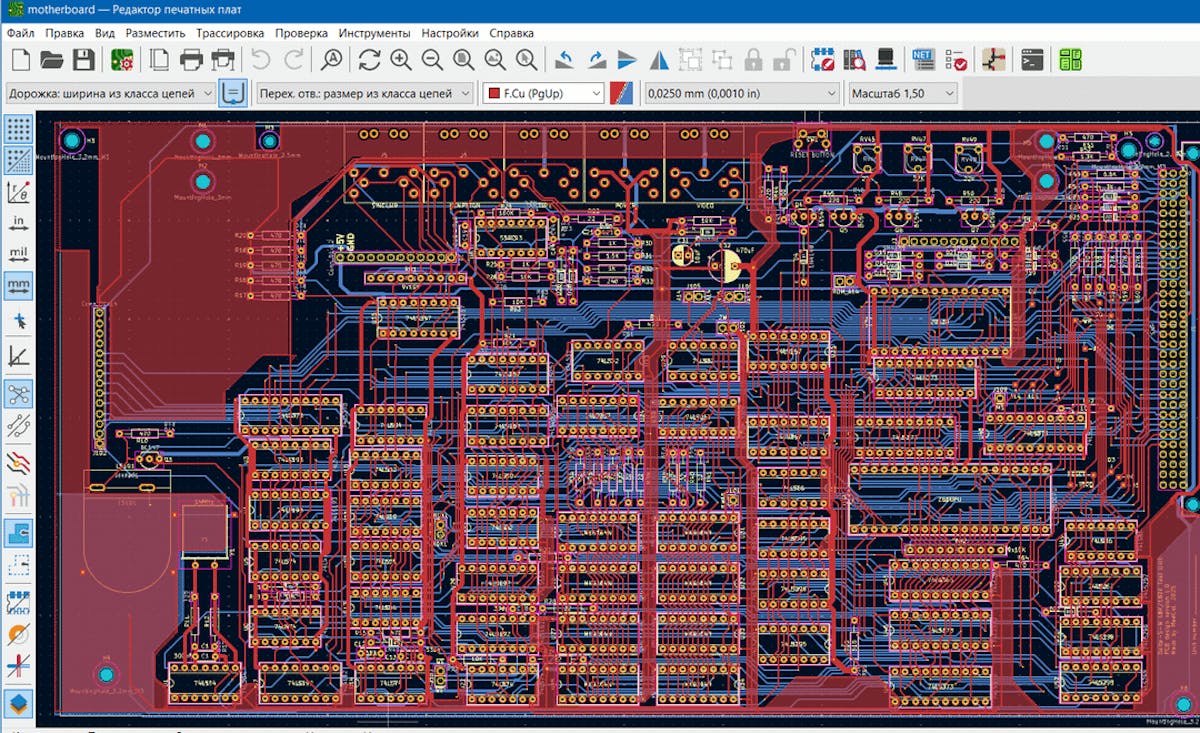Toggle curved ratsnest lines
Screen dimensions: 1200x733
[x=18, y=427]
